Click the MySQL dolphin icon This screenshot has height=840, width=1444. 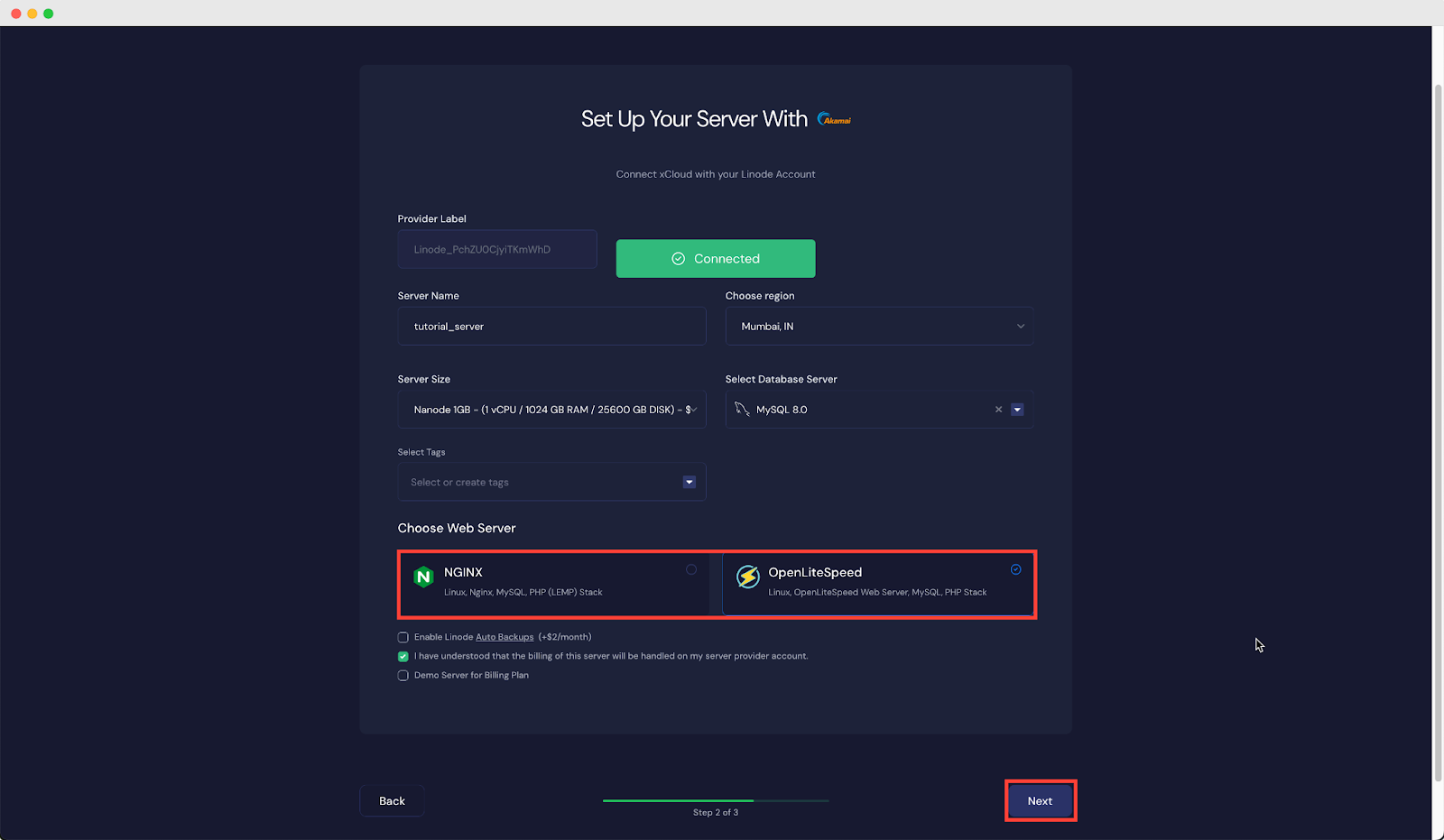click(x=742, y=410)
